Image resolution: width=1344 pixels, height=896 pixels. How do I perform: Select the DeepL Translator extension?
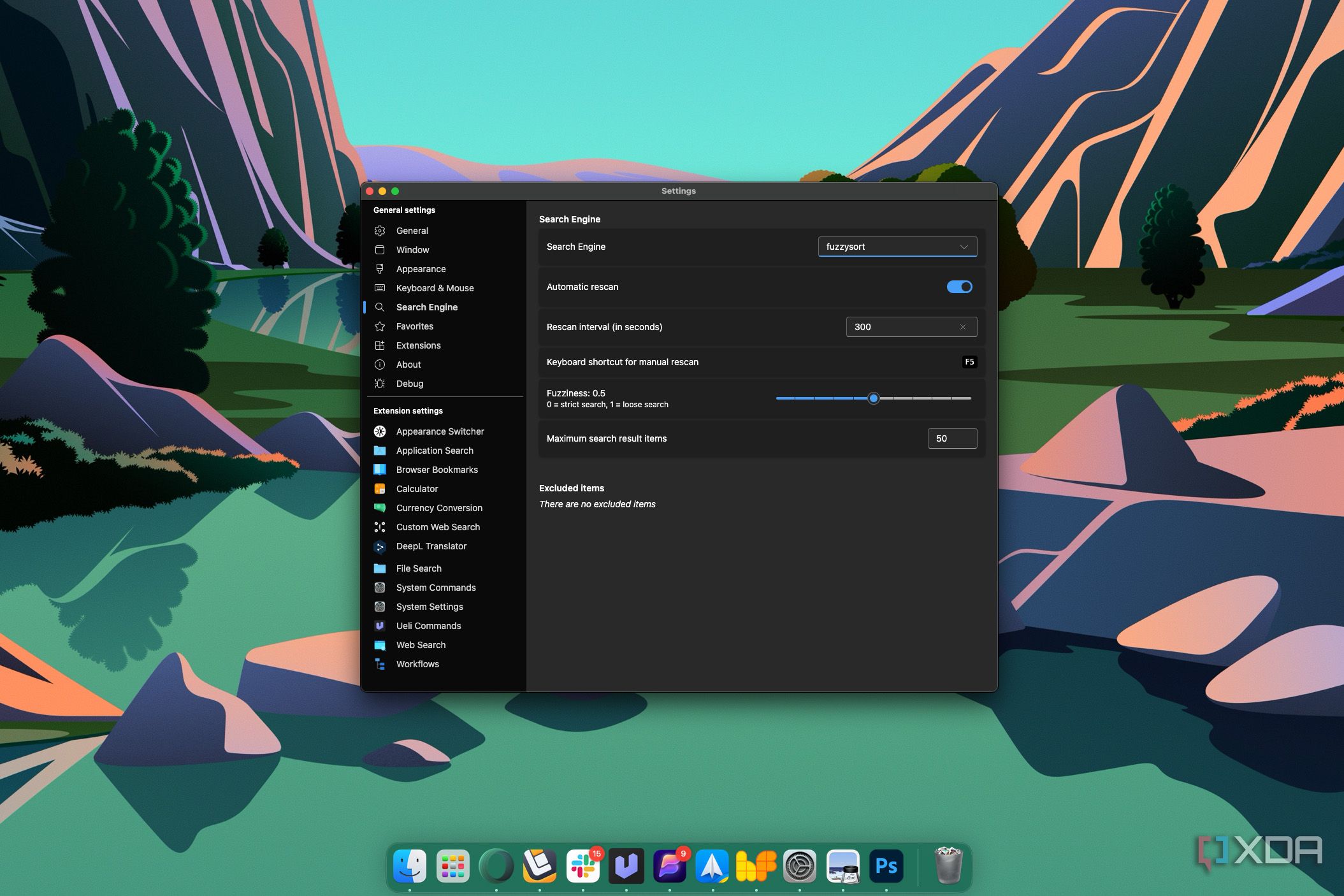click(431, 546)
